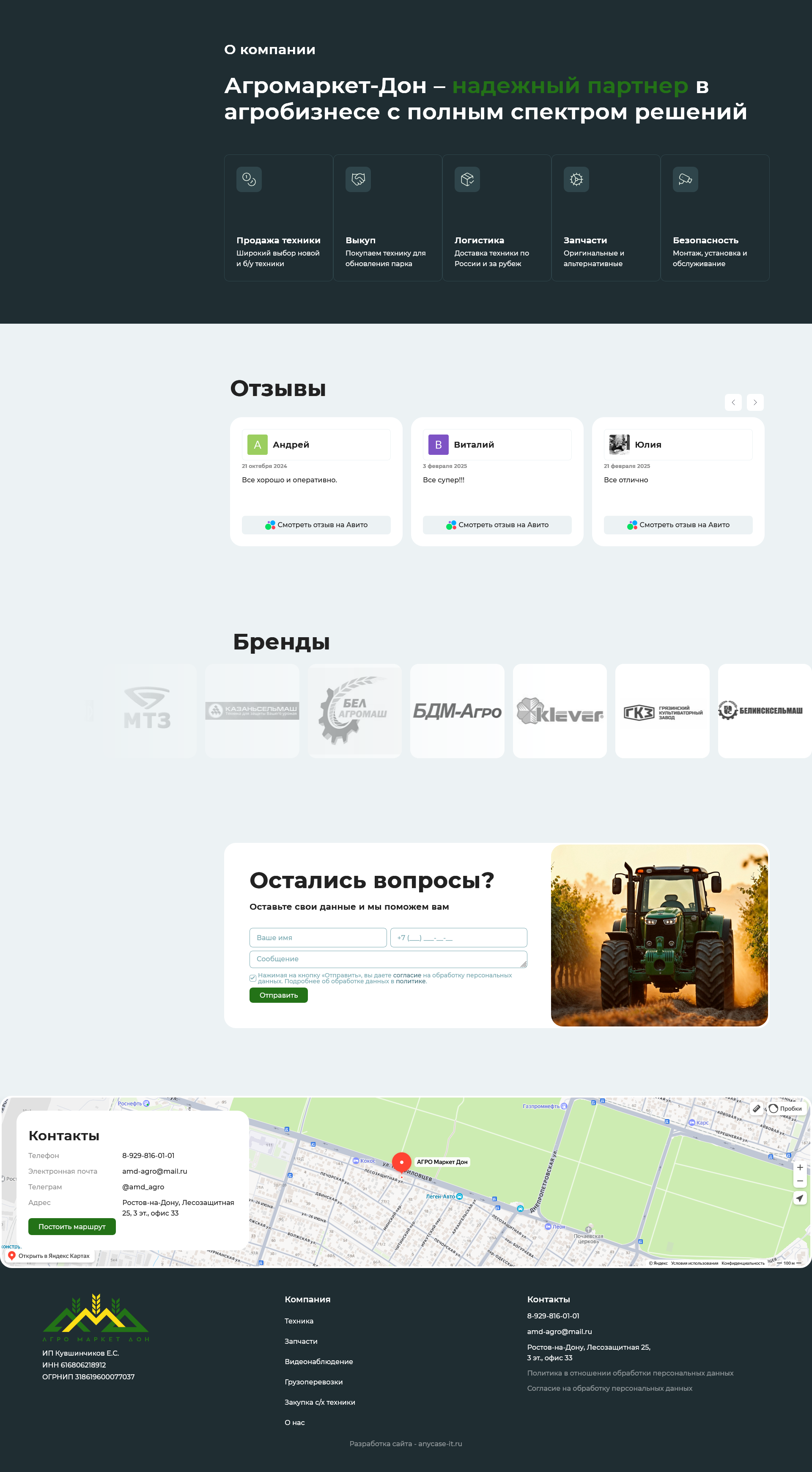Click the Ваше имя input field

(318, 938)
